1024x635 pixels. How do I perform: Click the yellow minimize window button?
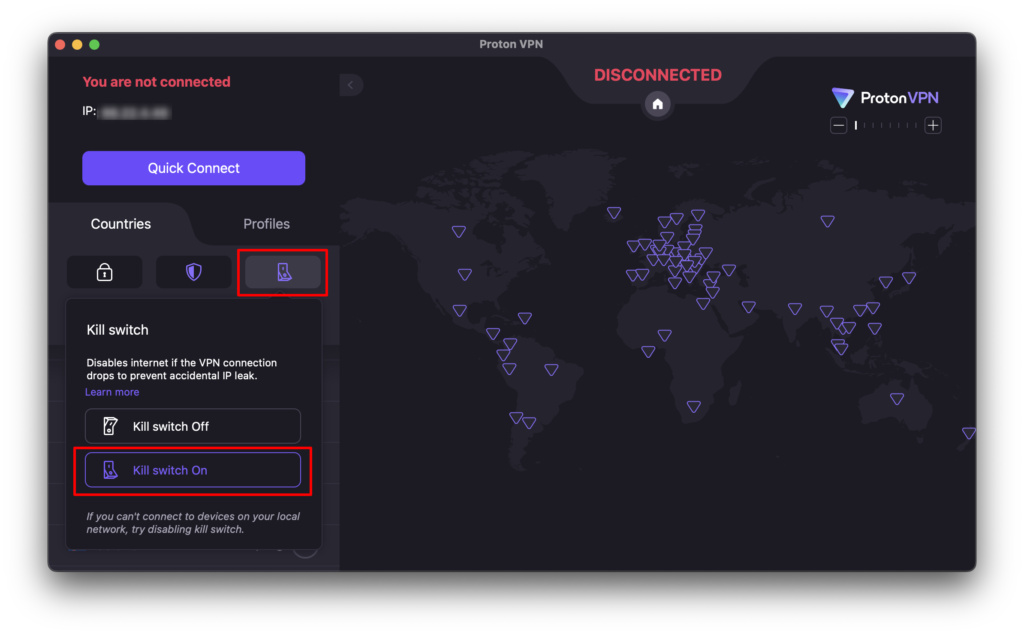(x=77, y=44)
